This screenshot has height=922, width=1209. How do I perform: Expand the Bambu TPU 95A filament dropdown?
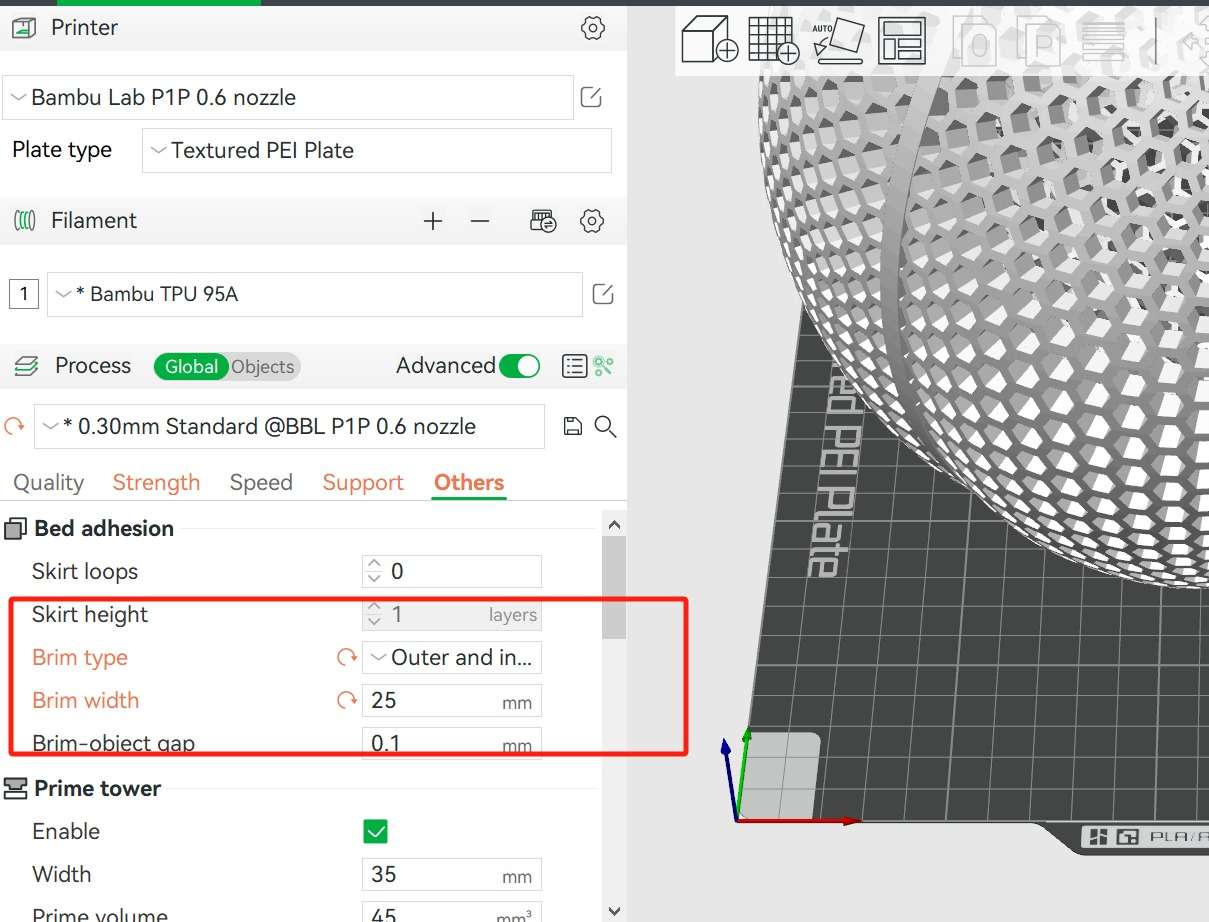[314, 295]
